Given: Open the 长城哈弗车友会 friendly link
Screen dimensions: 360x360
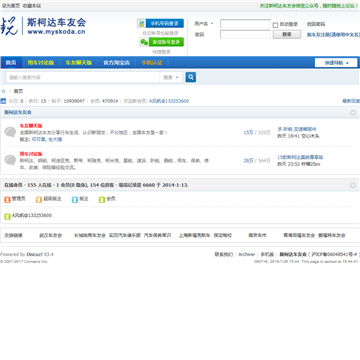Looking at the screenshot, I should tap(90, 235).
